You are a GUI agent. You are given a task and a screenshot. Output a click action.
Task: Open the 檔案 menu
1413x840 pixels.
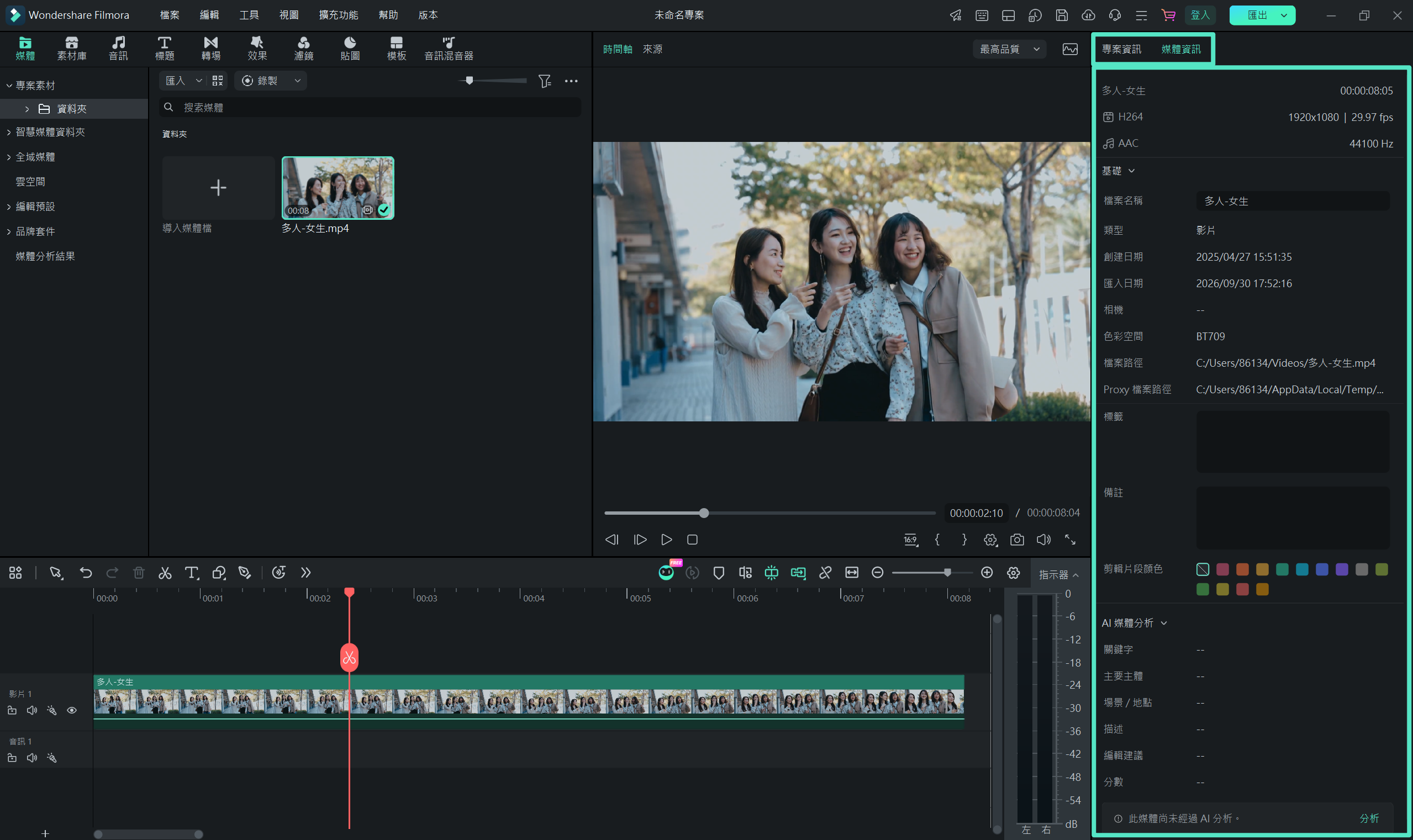(x=169, y=15)
